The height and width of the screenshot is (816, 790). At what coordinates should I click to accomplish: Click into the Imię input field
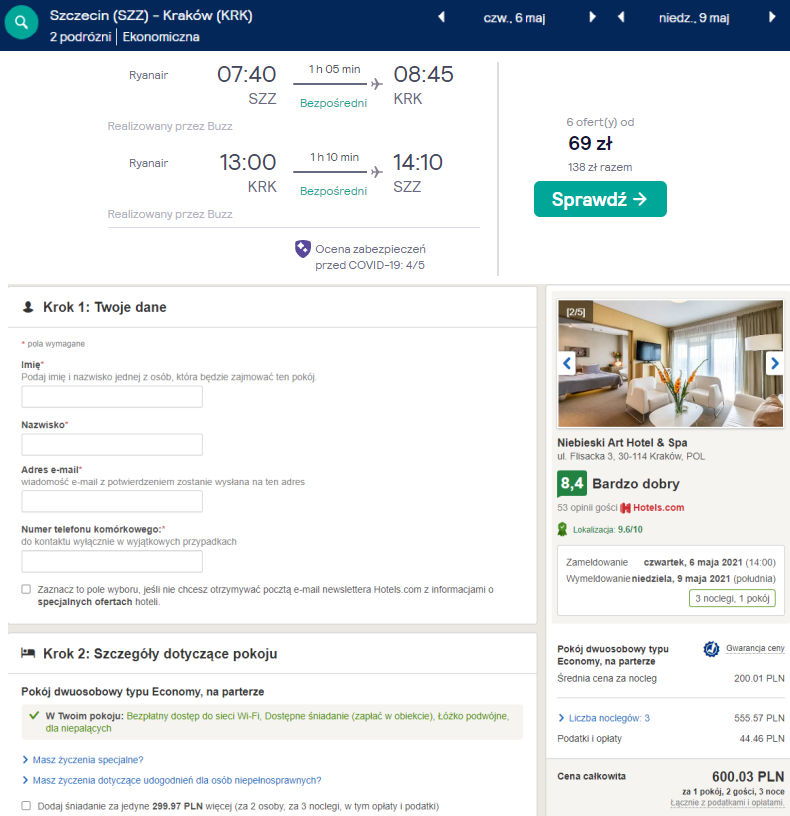(112, 397)
